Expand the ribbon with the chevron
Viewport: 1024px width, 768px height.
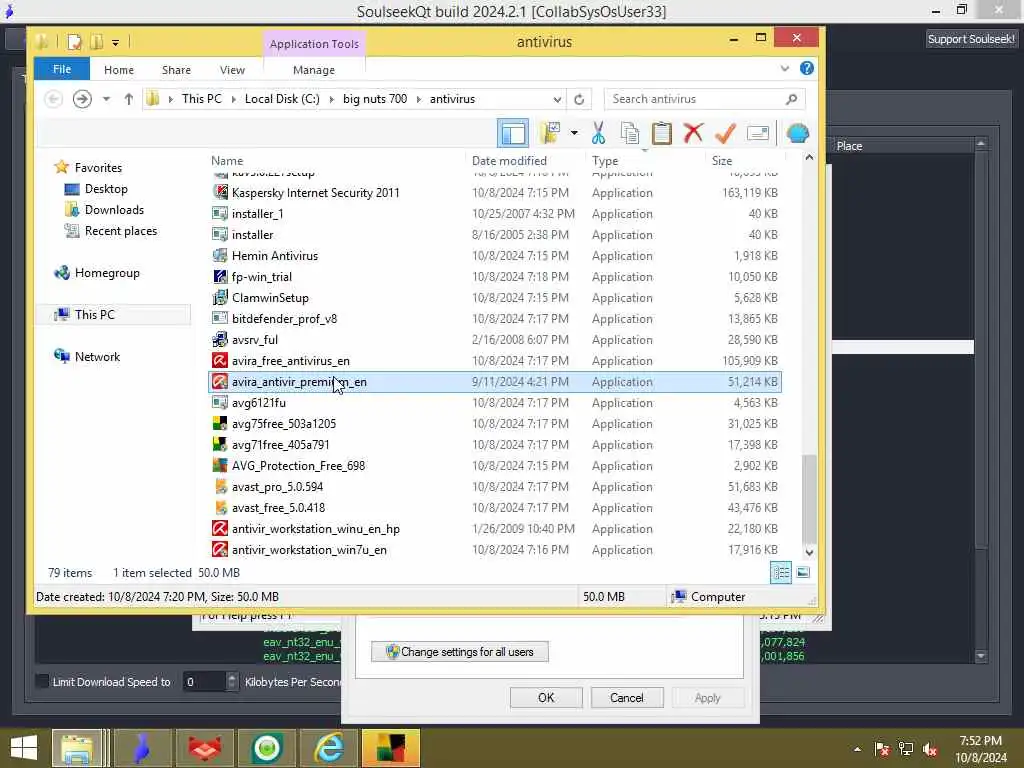point(784,68)
